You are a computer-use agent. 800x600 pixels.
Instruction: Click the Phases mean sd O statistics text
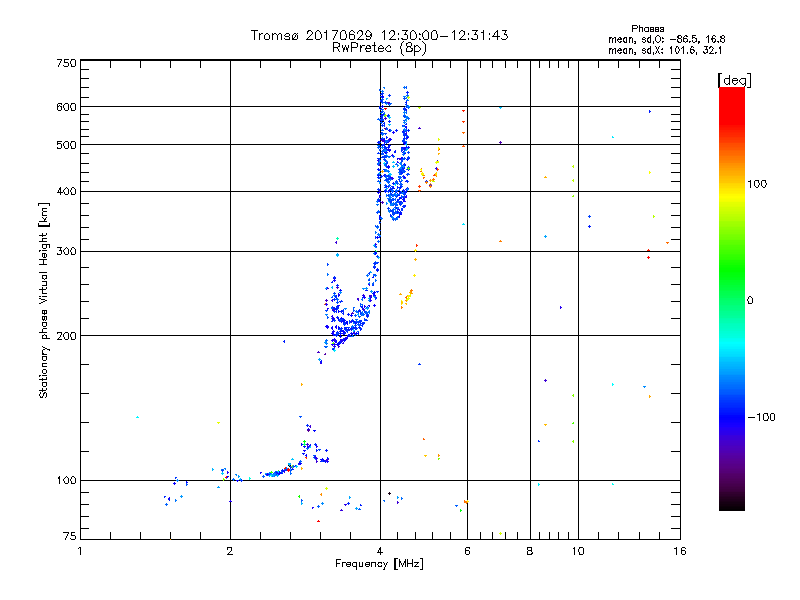pyautogui.click(x=666, y=34)
